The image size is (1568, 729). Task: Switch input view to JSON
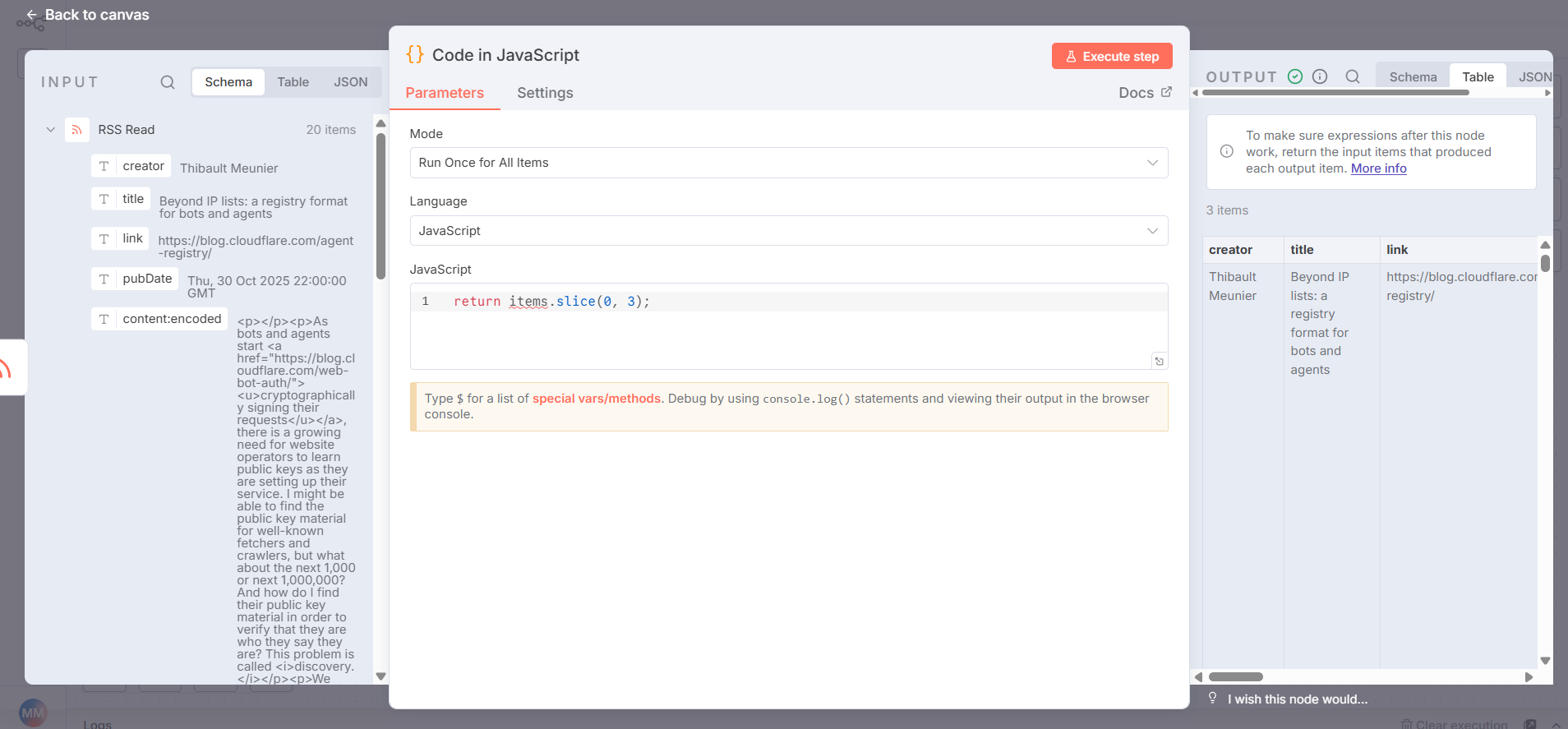[350, 82]
